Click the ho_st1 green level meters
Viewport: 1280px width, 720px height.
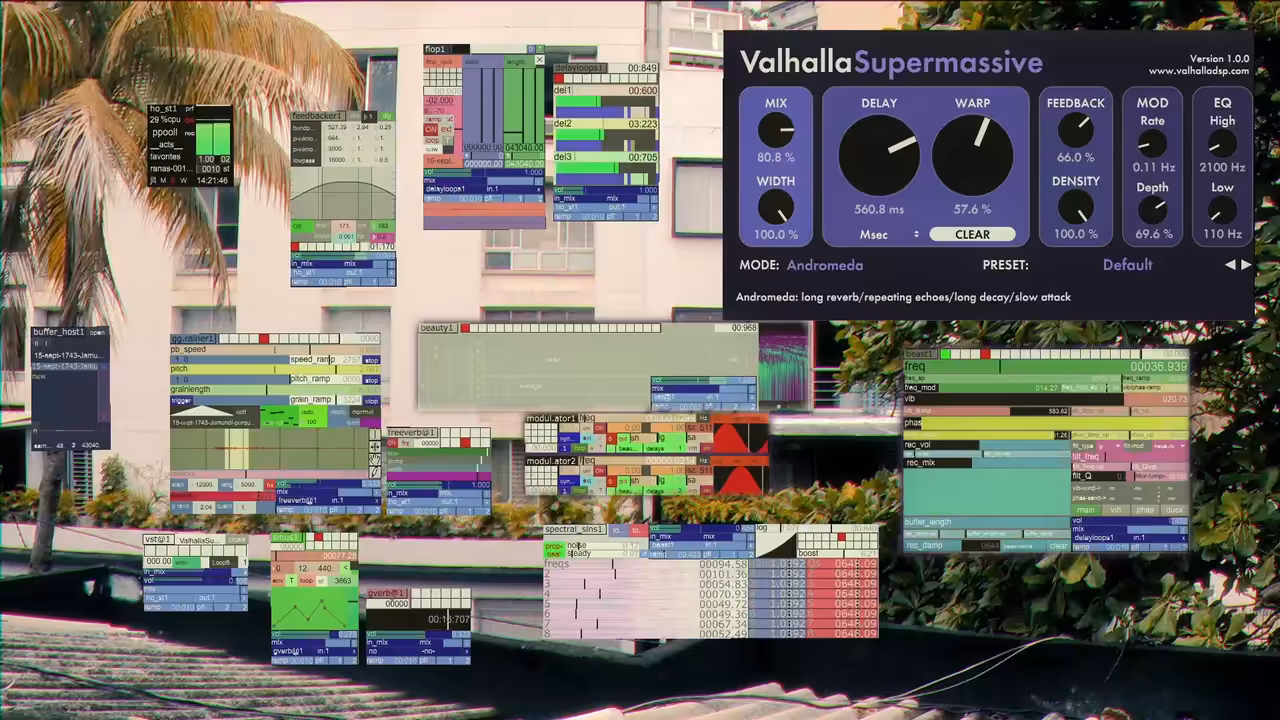pyautogui.click(x=212, y=138)
